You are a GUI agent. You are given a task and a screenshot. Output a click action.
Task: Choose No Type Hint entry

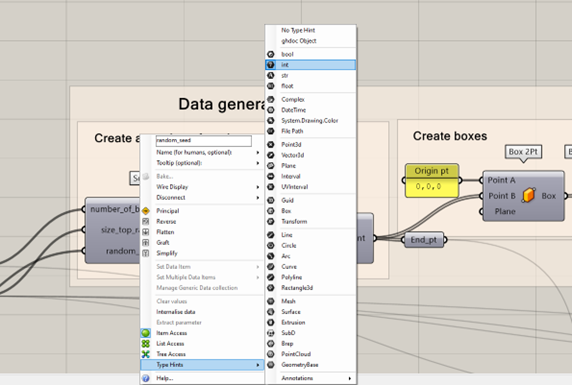(x=310, y=30)
